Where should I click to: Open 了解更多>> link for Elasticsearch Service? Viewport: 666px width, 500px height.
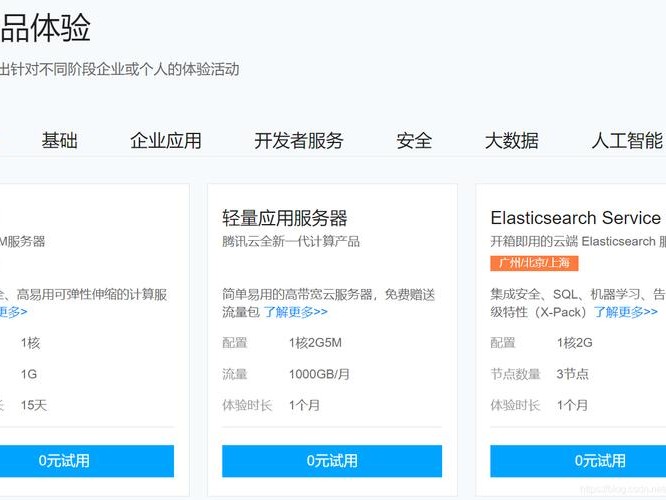(x=625, y=312)
